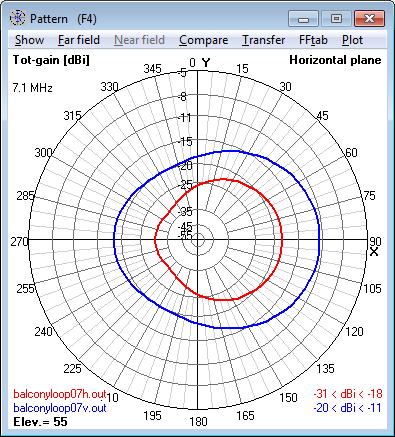Image resolution: width=395 pixels, height=437 pixels.
Task: Click the -35 dB ring label
Action: coord(185,212)
